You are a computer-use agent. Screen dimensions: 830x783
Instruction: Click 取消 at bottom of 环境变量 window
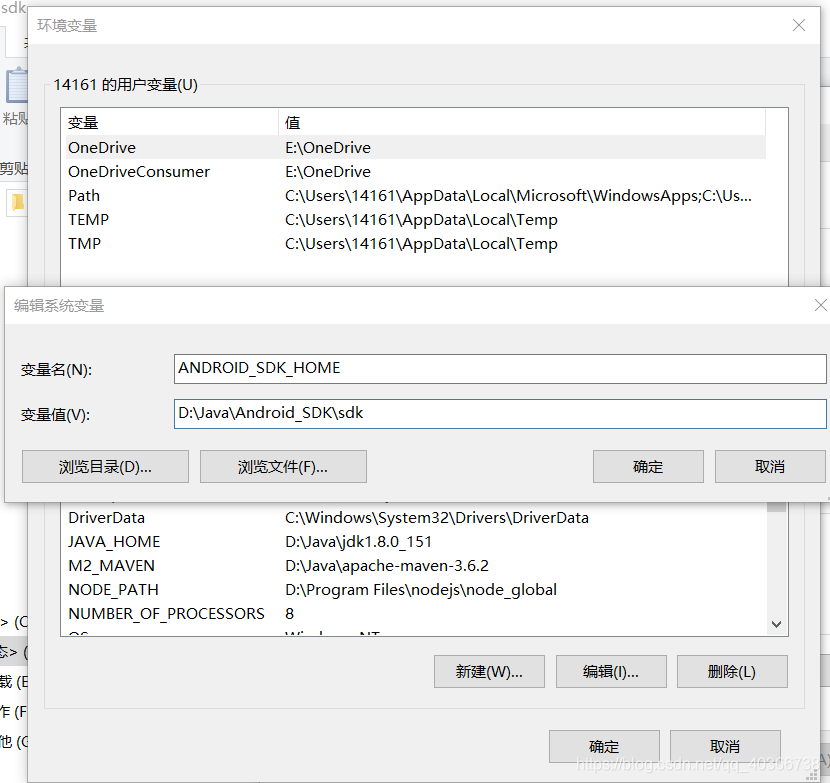click(725, 746)
